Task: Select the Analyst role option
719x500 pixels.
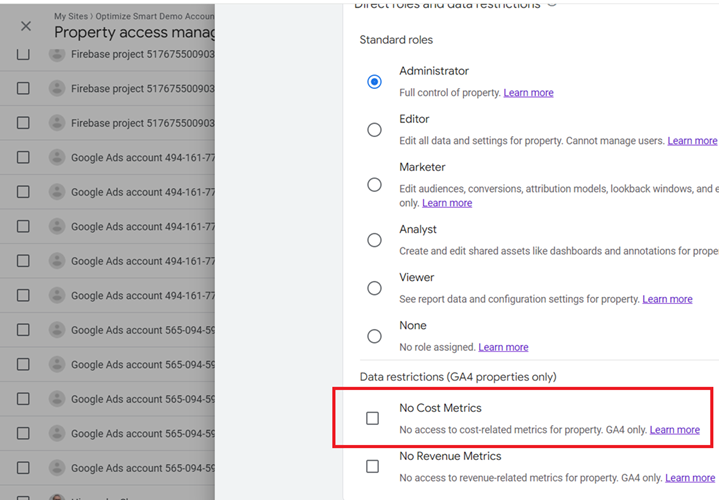Action: [374, 240]
